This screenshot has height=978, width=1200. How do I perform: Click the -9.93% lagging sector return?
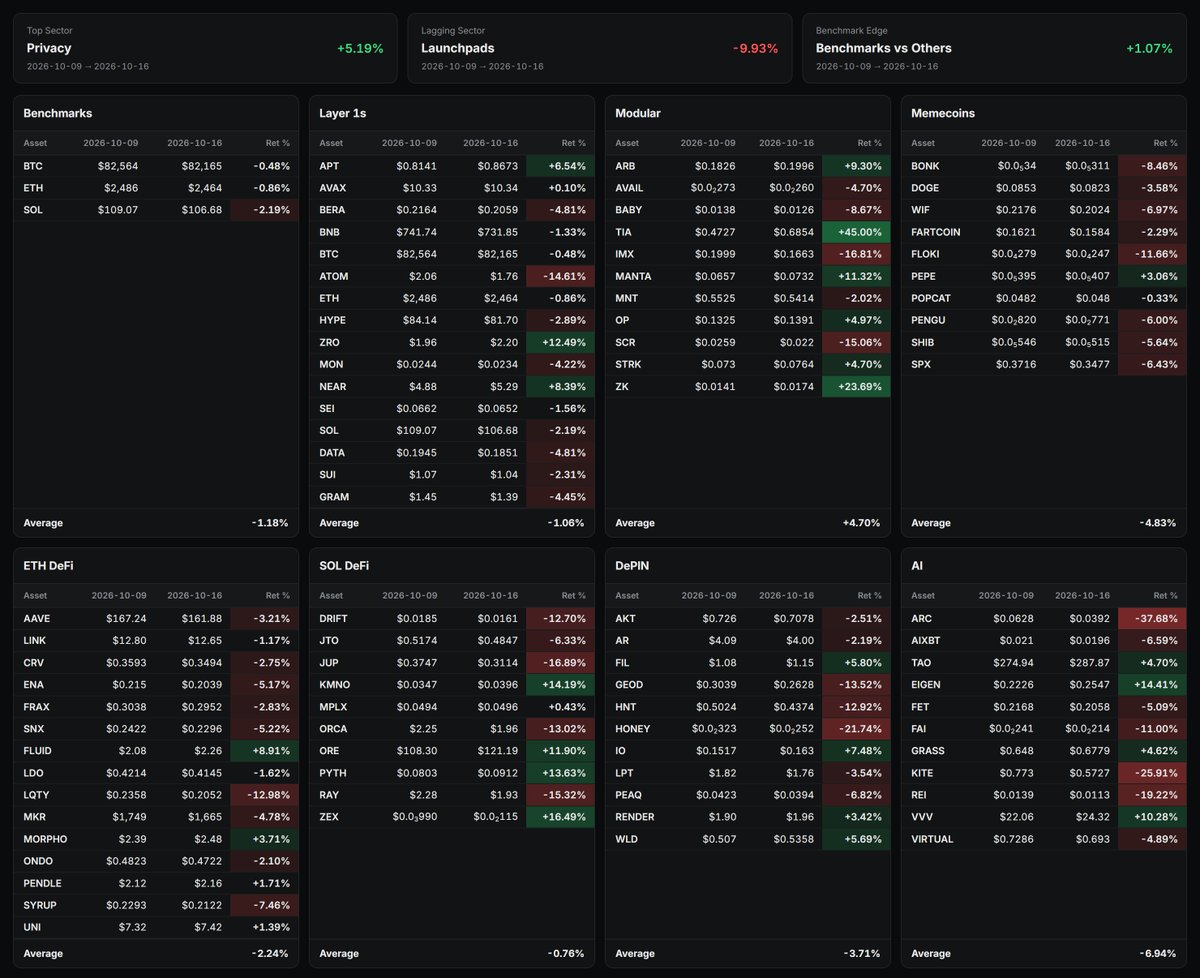(x=755, y=48)
